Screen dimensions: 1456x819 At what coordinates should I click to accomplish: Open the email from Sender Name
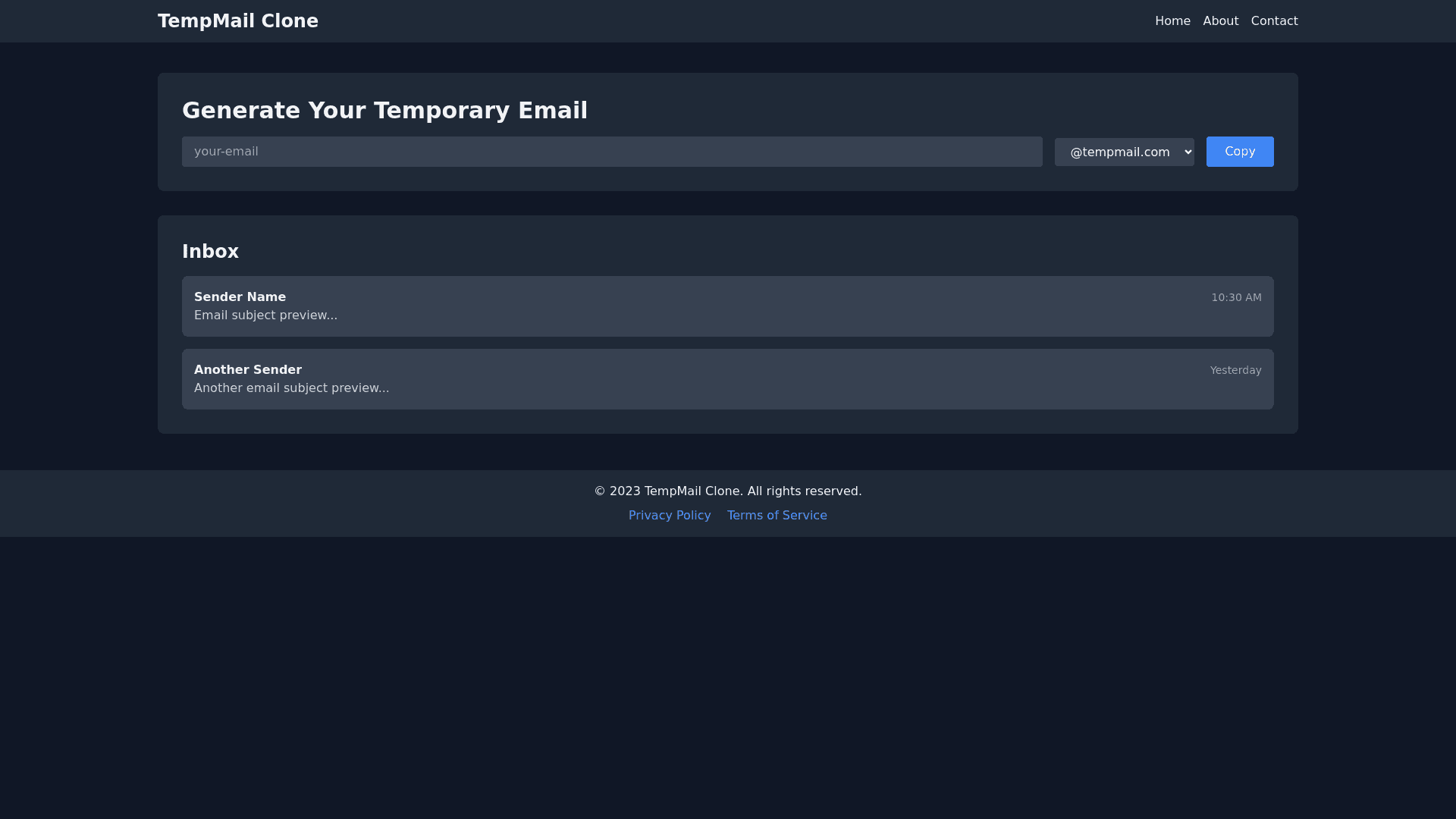coord(726,306)
